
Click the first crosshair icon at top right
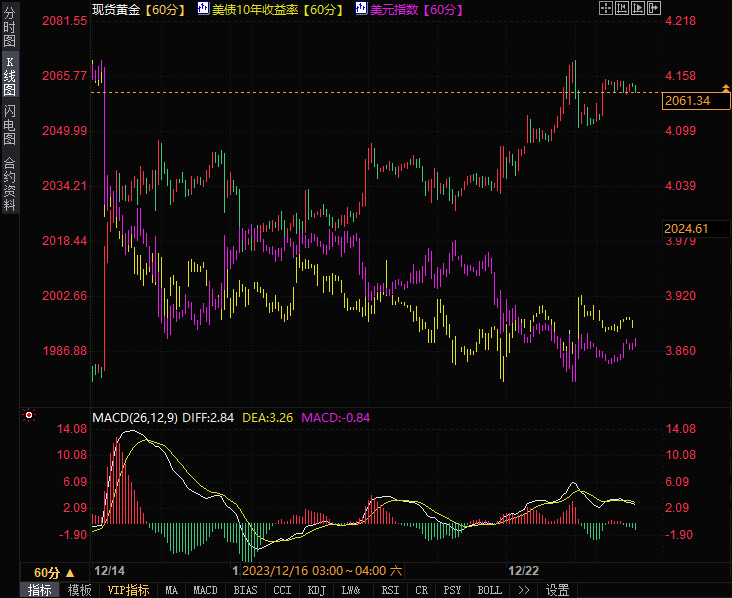pos(605,8)
